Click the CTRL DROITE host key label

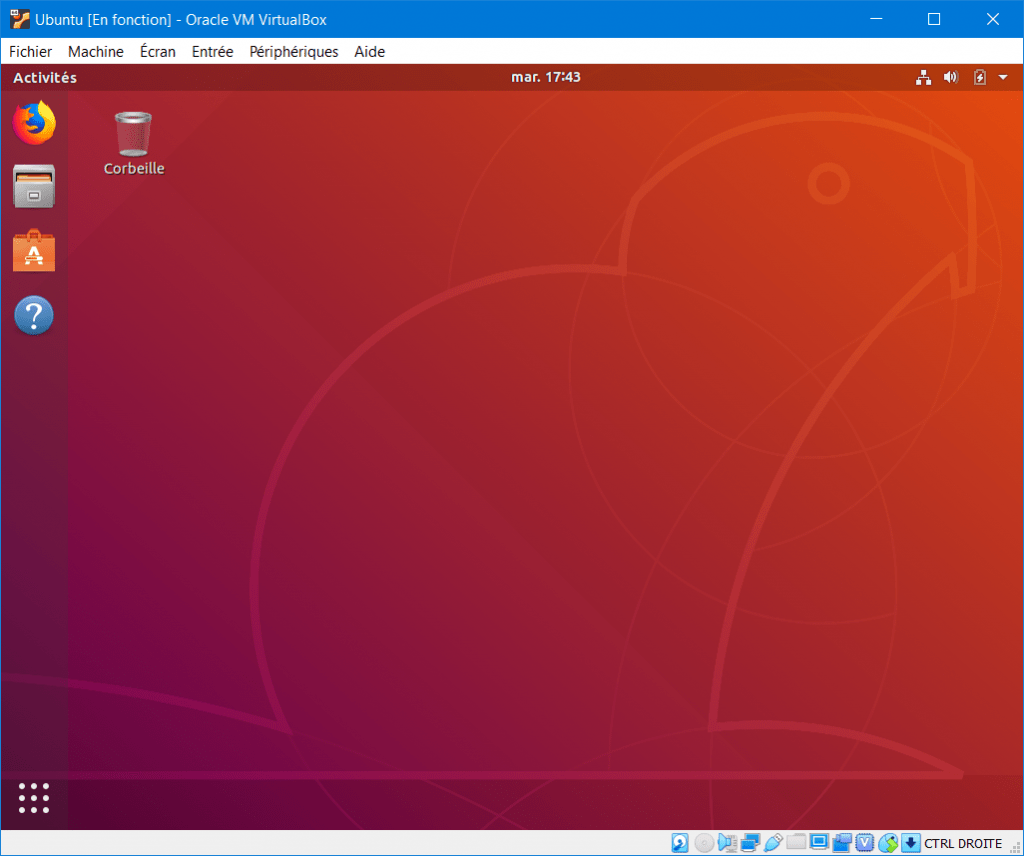click(x=963, y=844)
